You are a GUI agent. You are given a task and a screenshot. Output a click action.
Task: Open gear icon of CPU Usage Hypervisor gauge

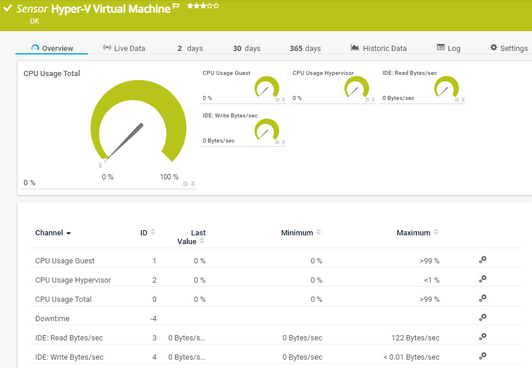point(367,100)
